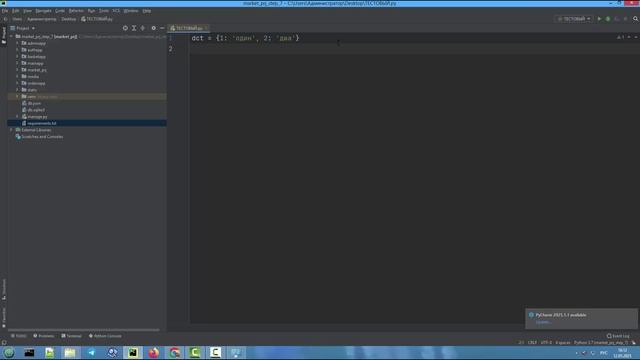Click the ТЕСТОВЫЙ.py breadcrumb in the navigation bar
This screenshot has height=360, width=640.
[x=97, y=19]
